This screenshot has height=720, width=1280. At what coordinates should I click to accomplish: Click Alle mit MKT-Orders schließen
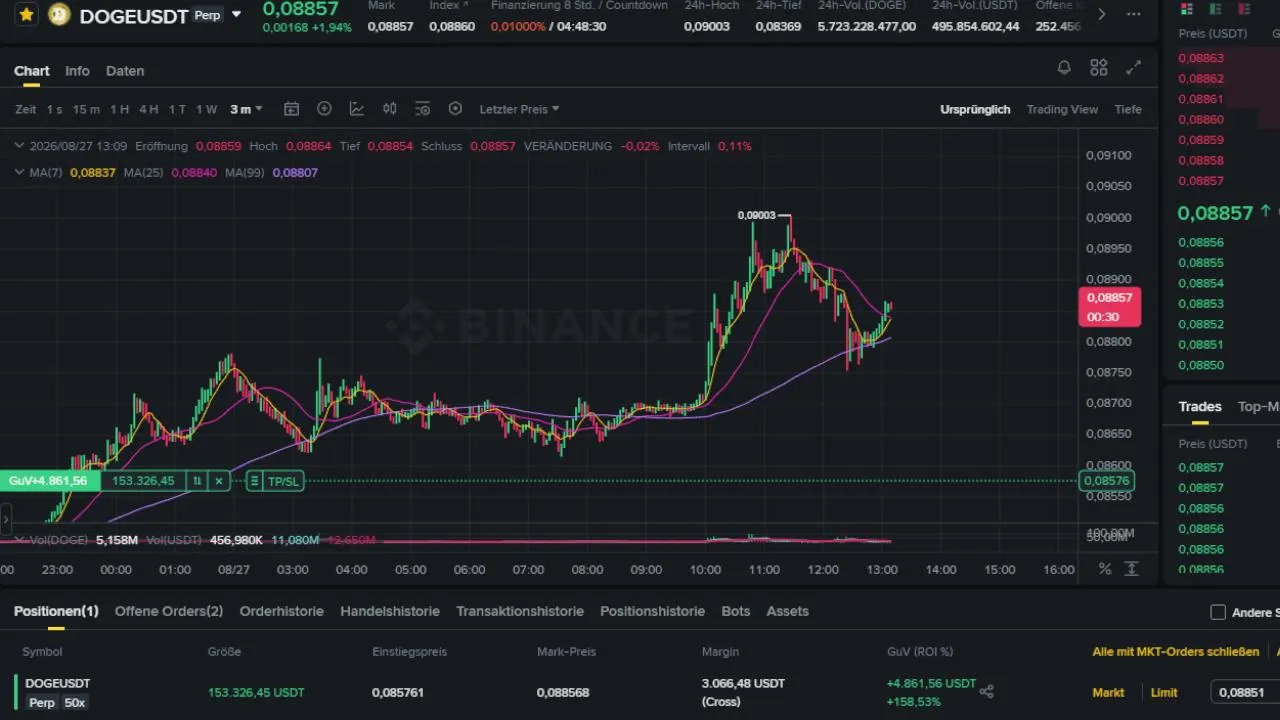pyautogui.click(x=1176, y=652)
